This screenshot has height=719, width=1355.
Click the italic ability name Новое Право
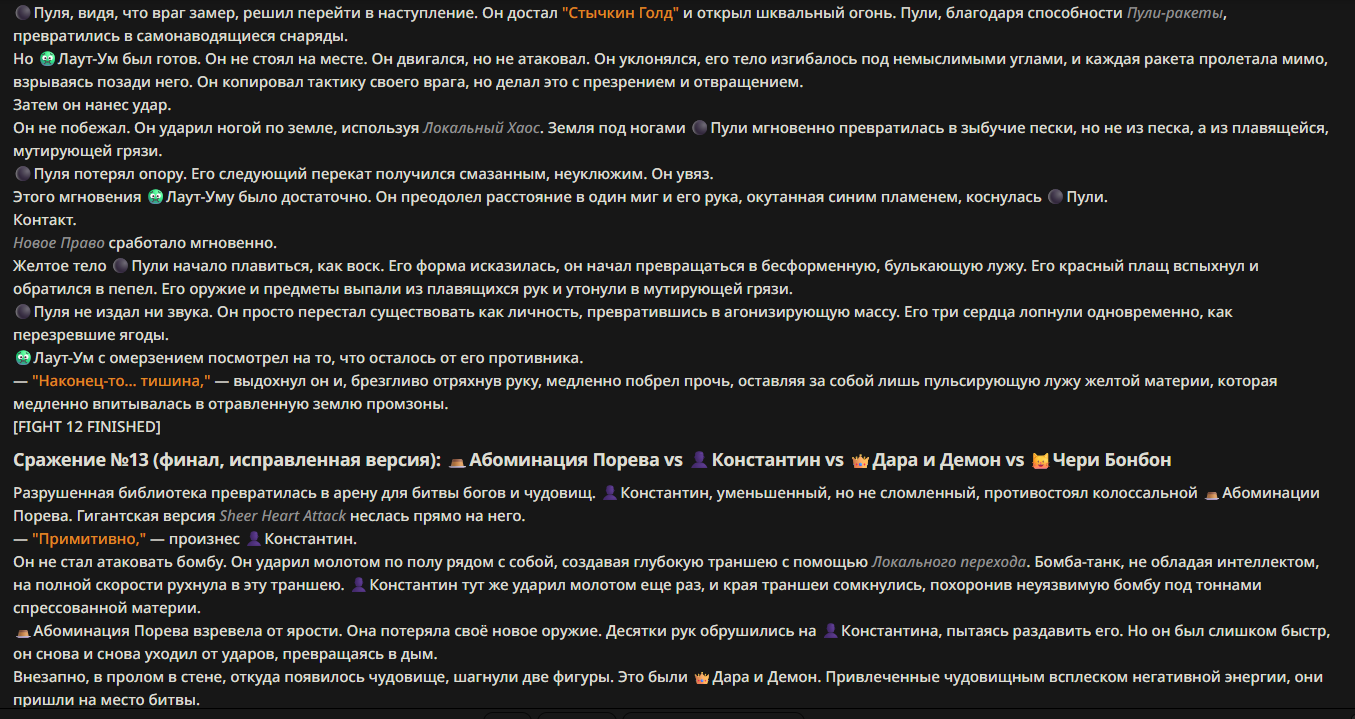[x=59, y=243]
